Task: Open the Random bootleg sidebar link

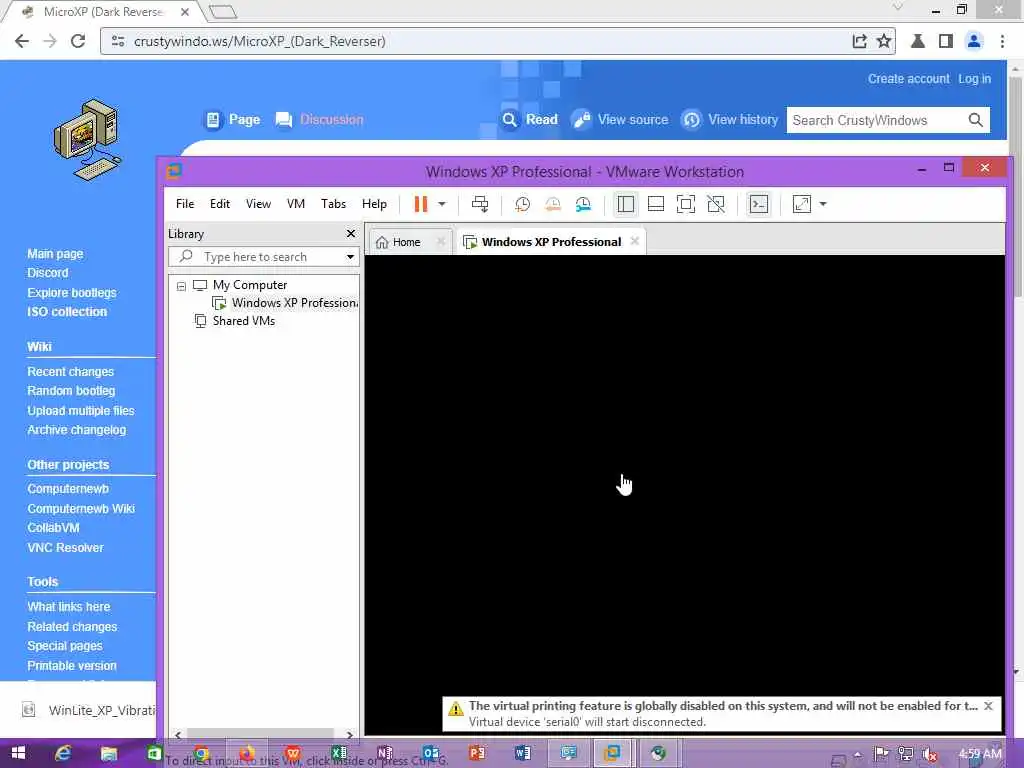Action: 71,391
